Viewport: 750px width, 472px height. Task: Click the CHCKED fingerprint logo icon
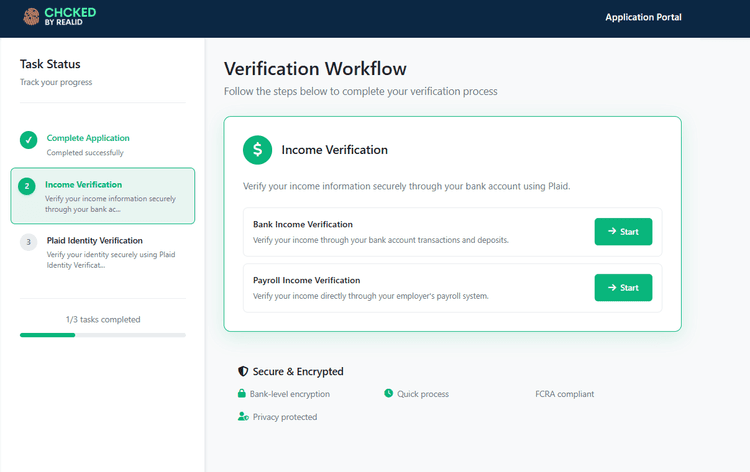click(32, 17)
